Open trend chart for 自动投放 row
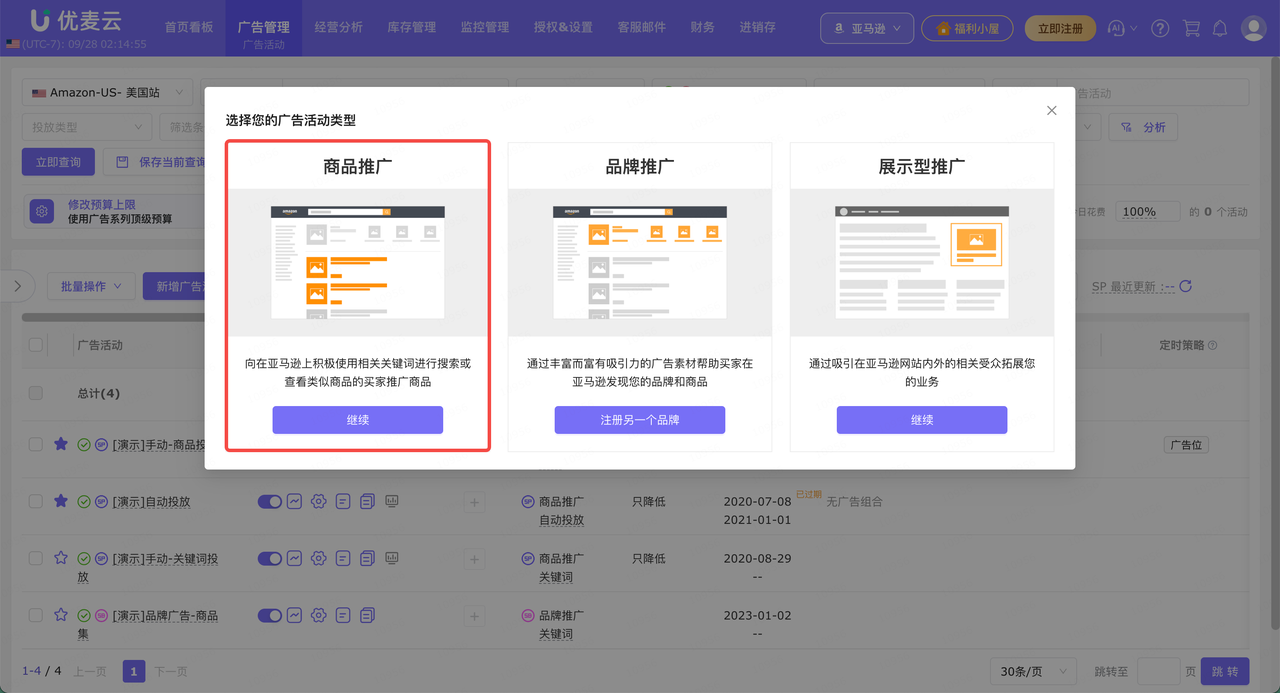This screenshot has width=1280, height=693. [295, 501]
